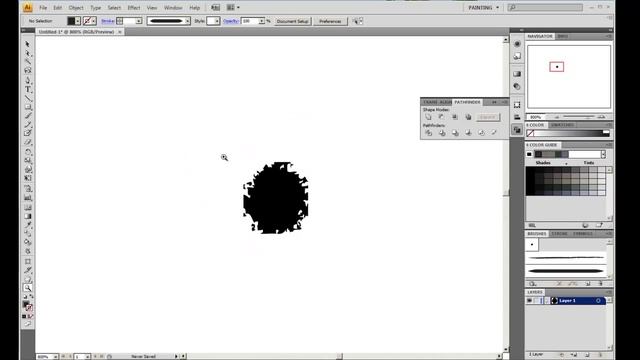This screenshot has height=360, width=640.
Task: Open the Effect menu
Action: coord(133,7)
